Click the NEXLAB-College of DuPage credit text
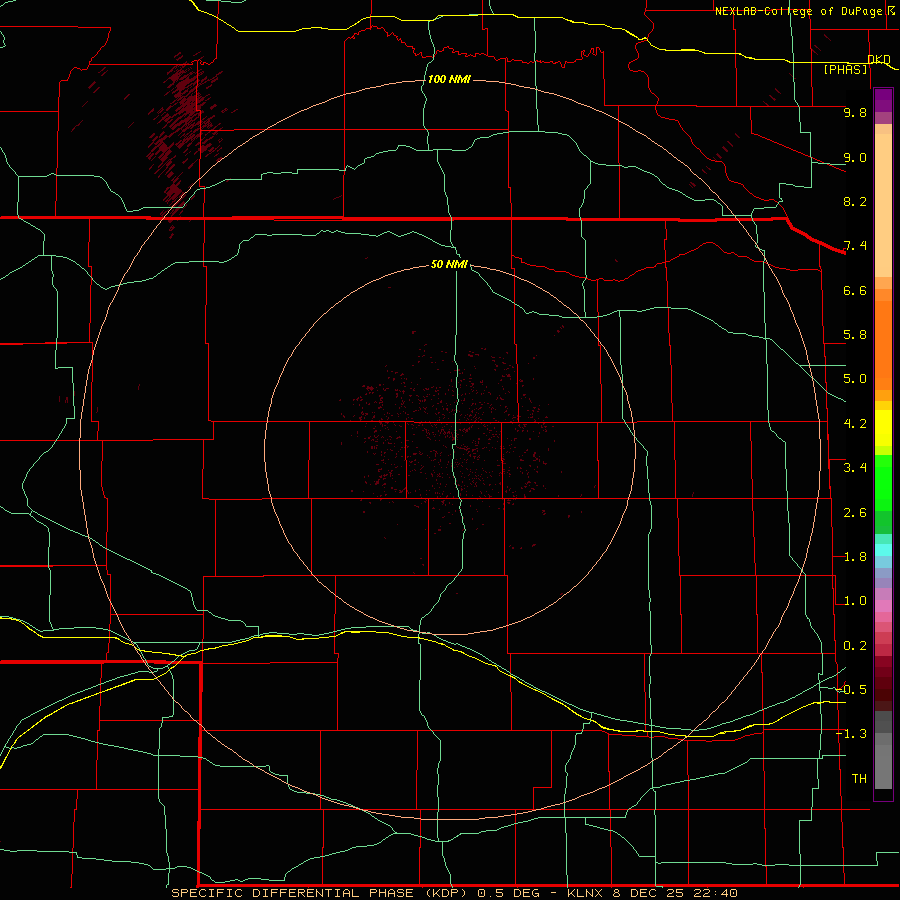Image resolution: width=900 pixels, height=900 pixels. (x=799, y=11)
